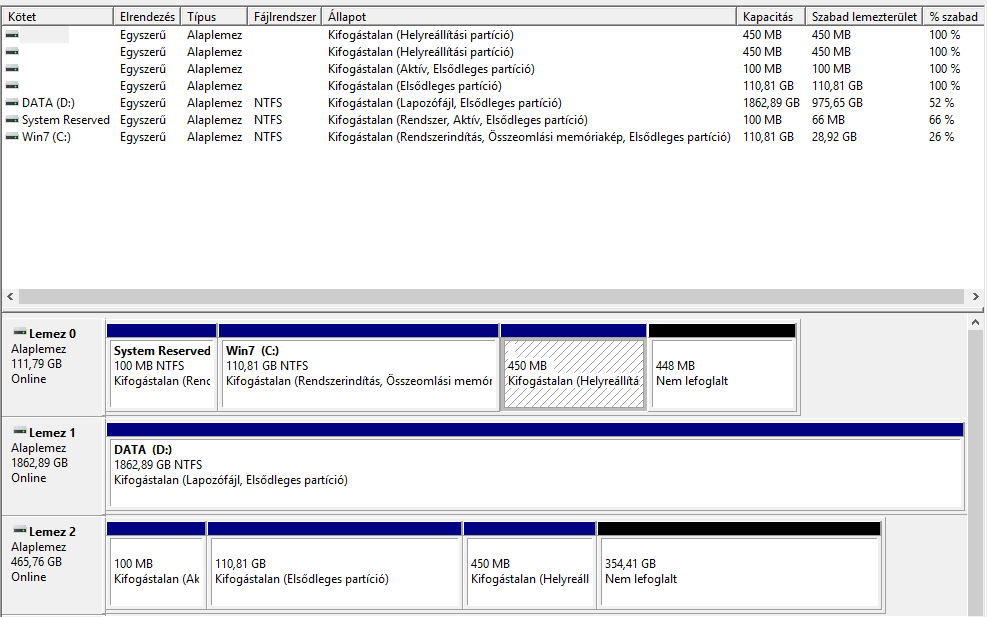The height and width of the screenshot is (617, 987).
Task: Click the 1862,89 GB capacity cell
Action: [771, 103]
